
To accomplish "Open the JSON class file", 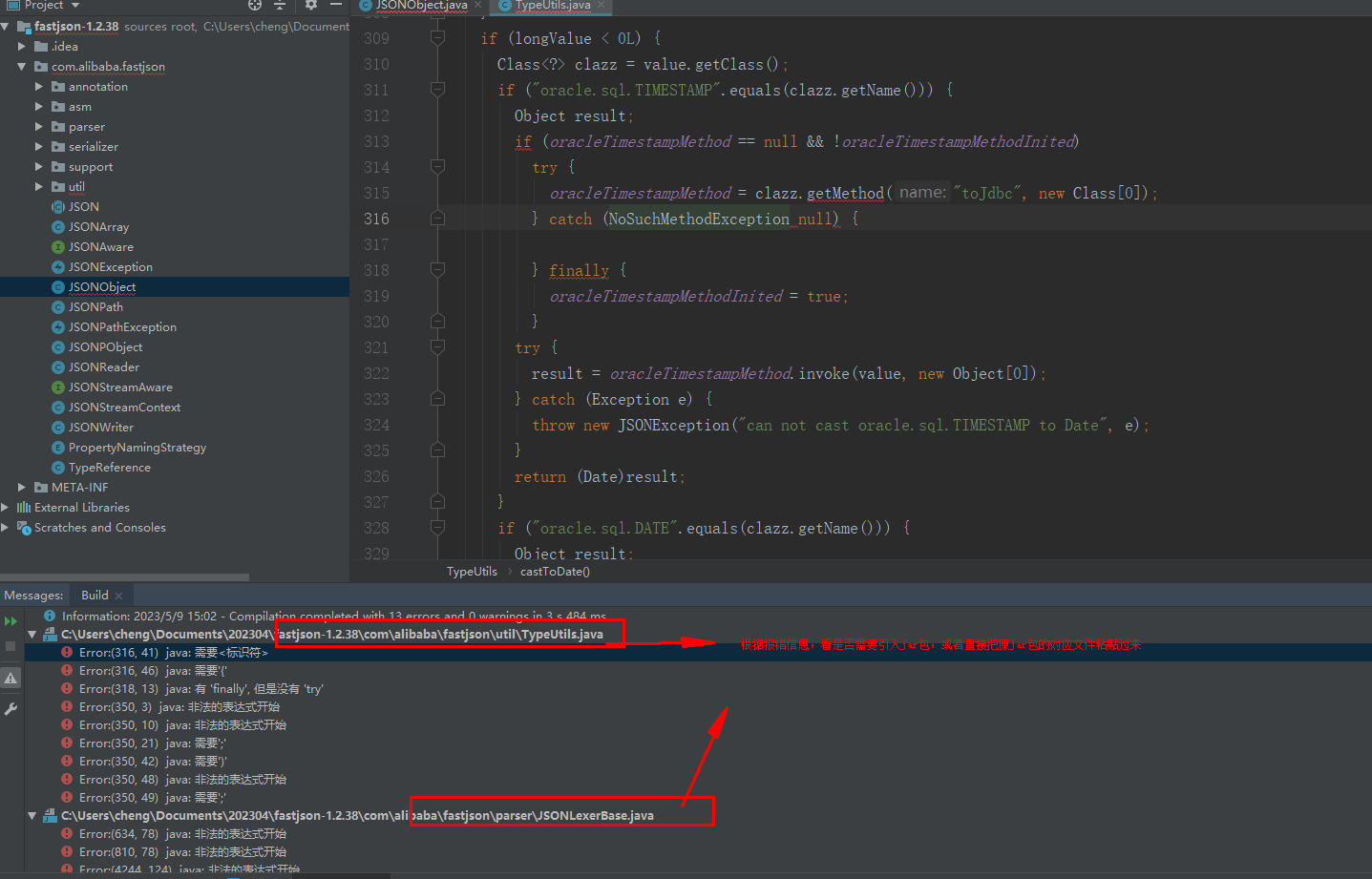I will [x=83, y=207].
